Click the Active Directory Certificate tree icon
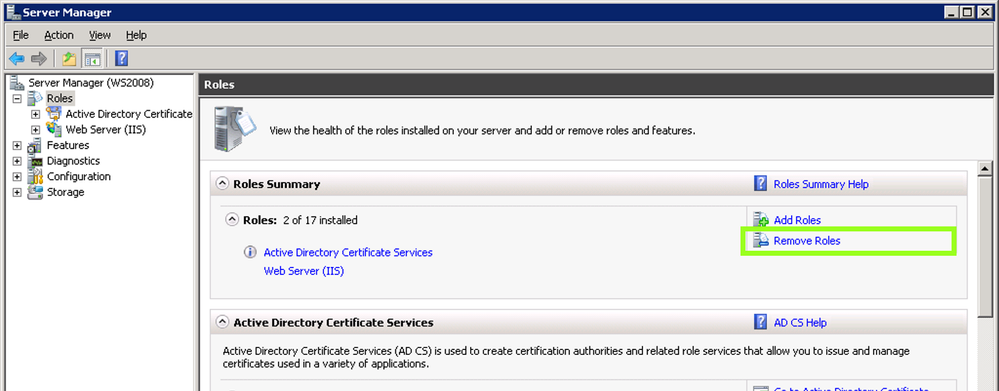 (x=55, y=114)
